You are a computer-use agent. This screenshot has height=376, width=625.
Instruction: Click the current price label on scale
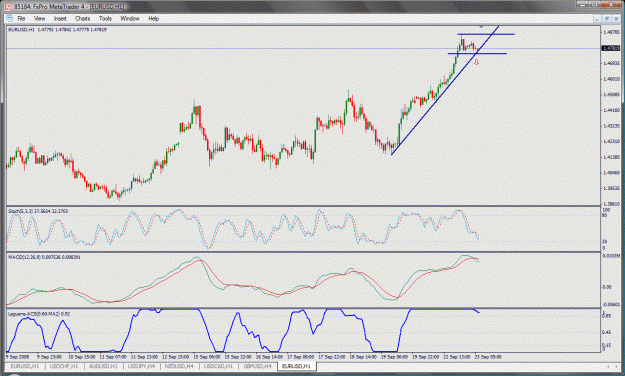pos(610,48)
